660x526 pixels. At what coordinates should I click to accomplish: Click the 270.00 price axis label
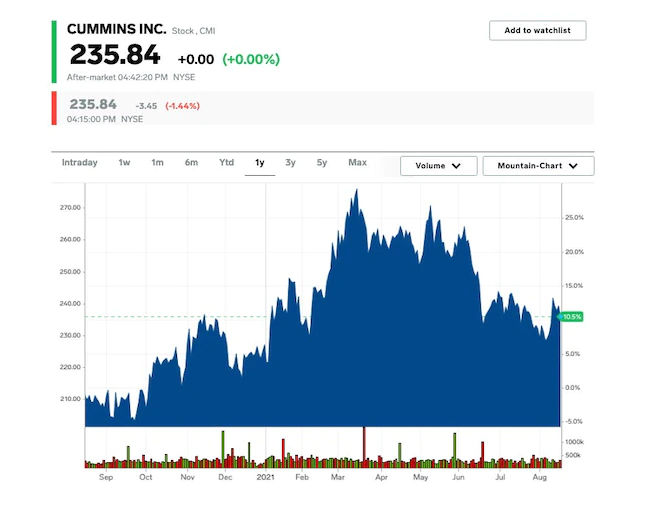click(x=70, y=207)
